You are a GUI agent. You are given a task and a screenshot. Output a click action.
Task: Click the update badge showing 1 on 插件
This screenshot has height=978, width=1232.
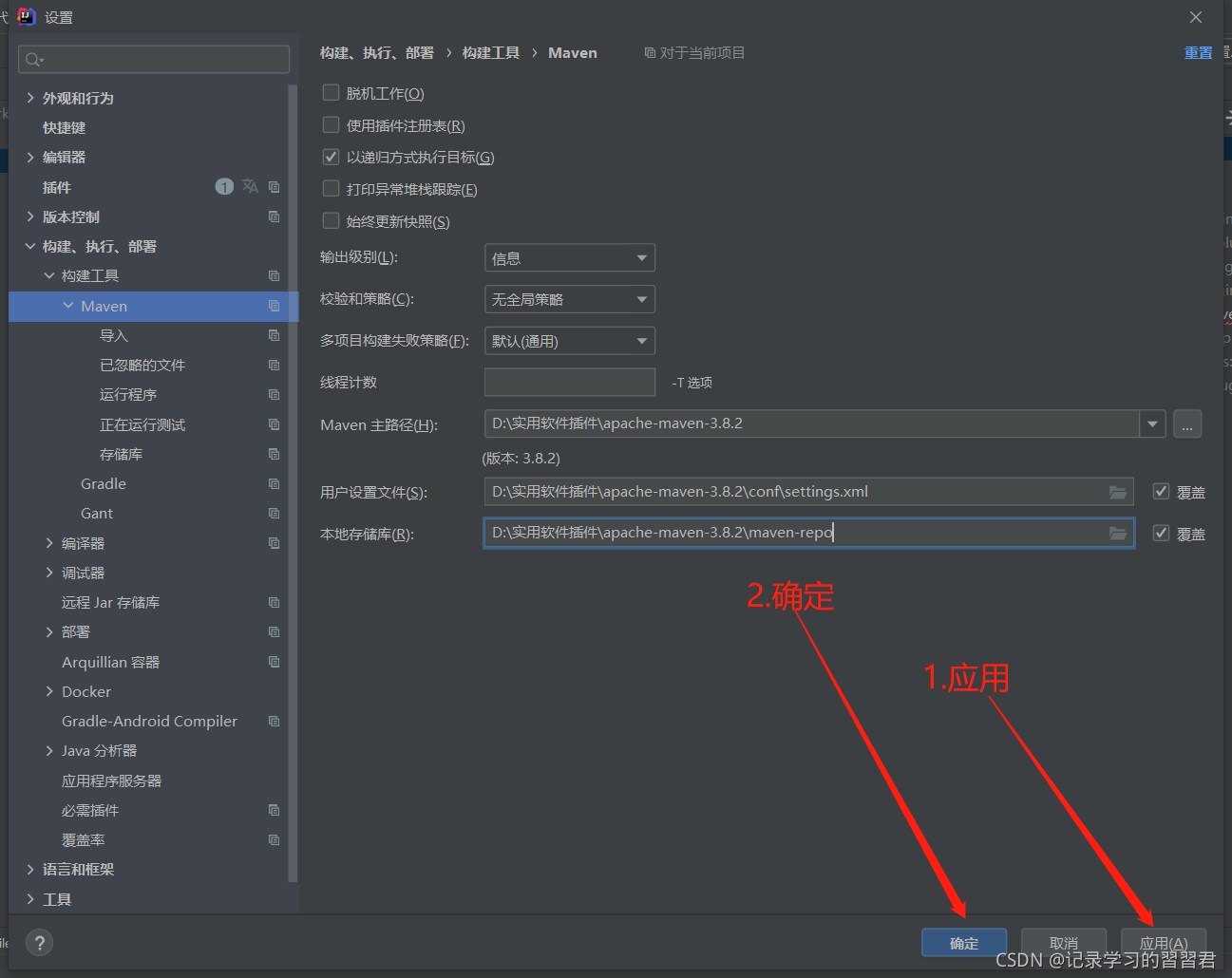coord(224,187)
